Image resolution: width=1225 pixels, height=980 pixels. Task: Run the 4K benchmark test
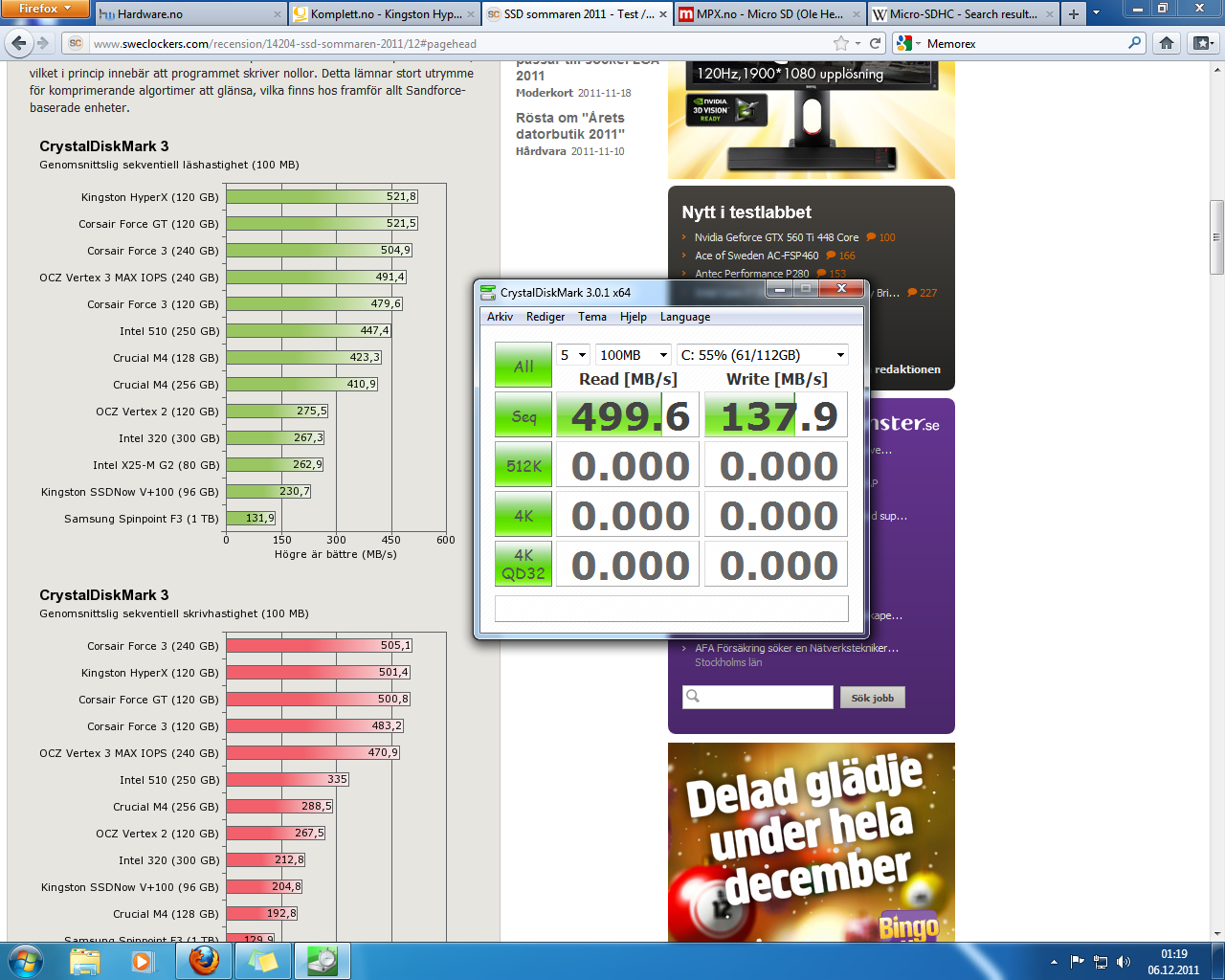point(523,515)
